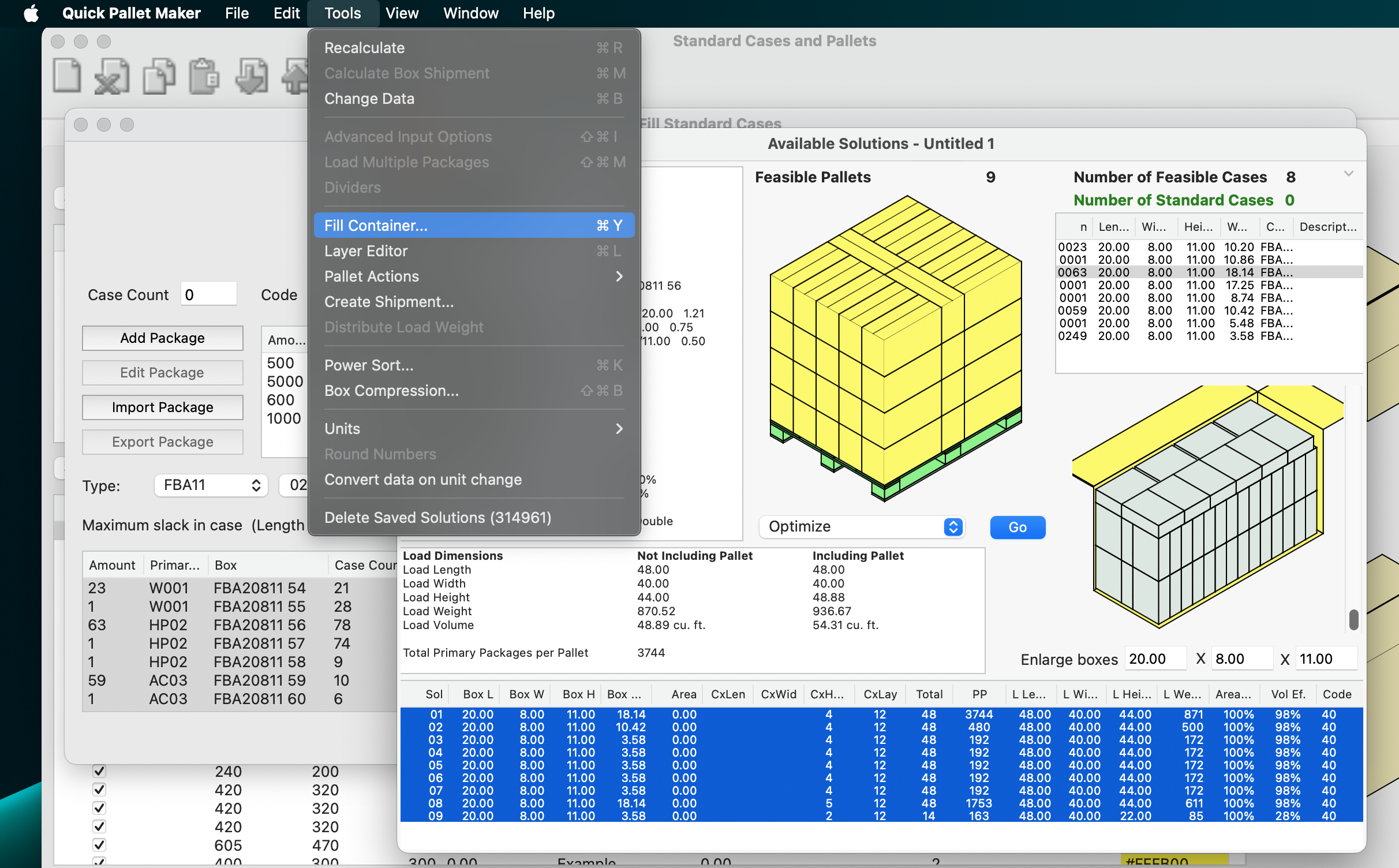The width and height of the screenshot is (1399, 868).
Task: Select solution row 09 with Total 14
Action: pos(881,815)
